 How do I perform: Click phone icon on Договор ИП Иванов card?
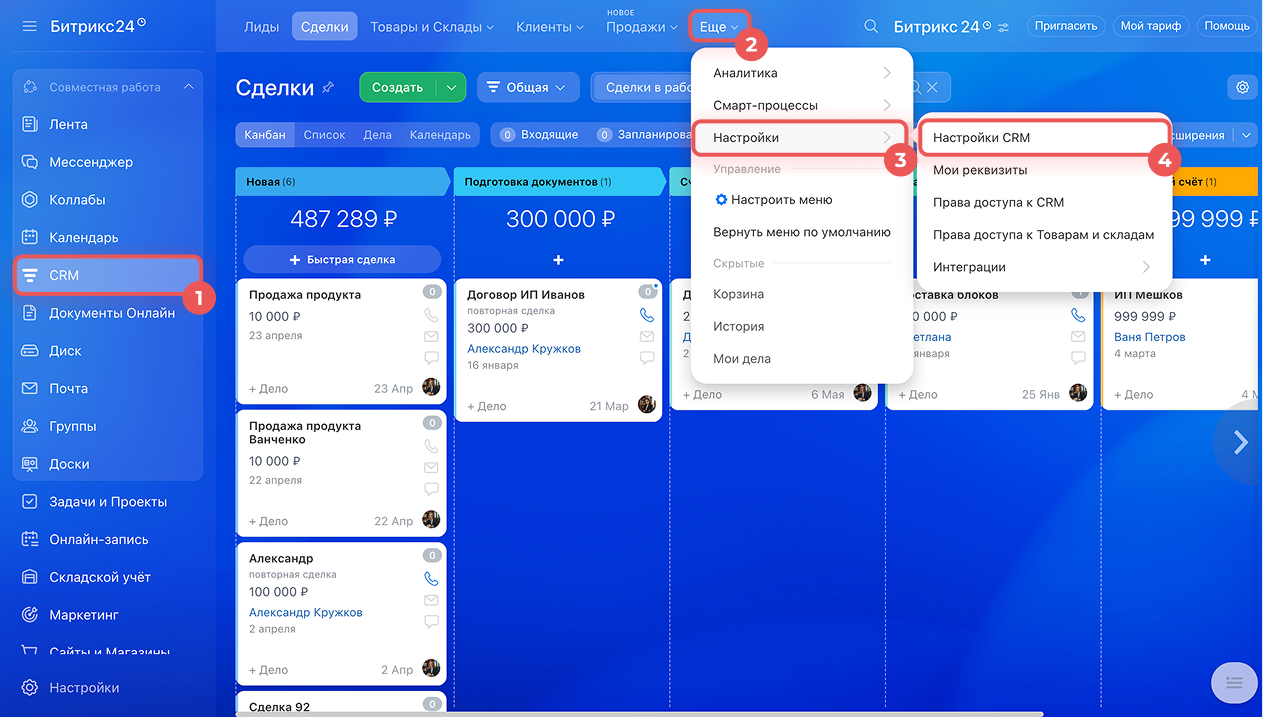point(647,314)
